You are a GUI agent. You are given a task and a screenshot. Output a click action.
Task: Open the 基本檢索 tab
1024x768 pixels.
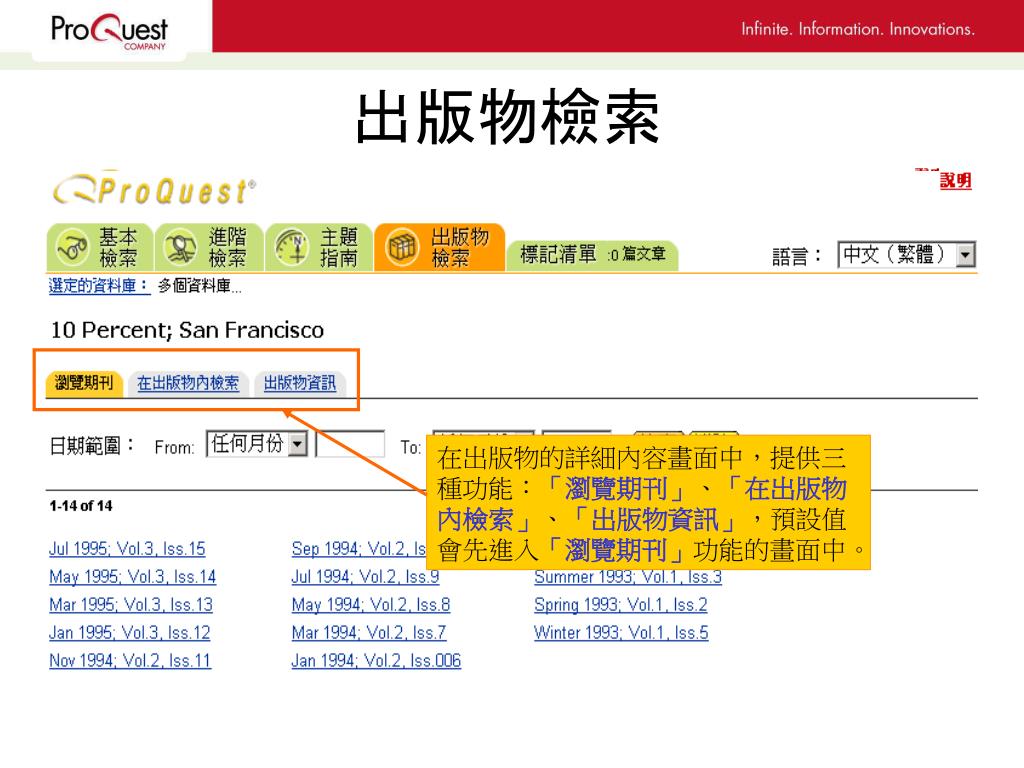(x=100, y=248)
